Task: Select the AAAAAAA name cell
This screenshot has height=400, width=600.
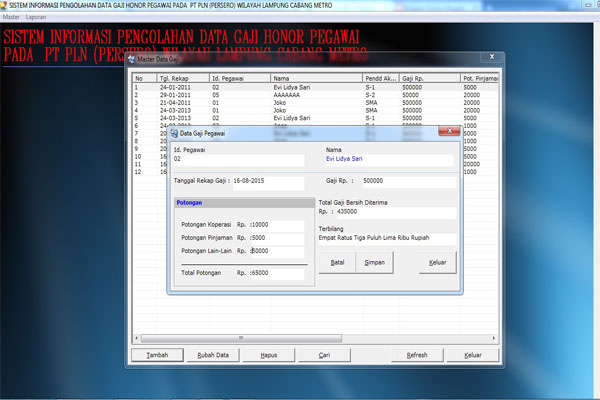Action: coord(287,95)
